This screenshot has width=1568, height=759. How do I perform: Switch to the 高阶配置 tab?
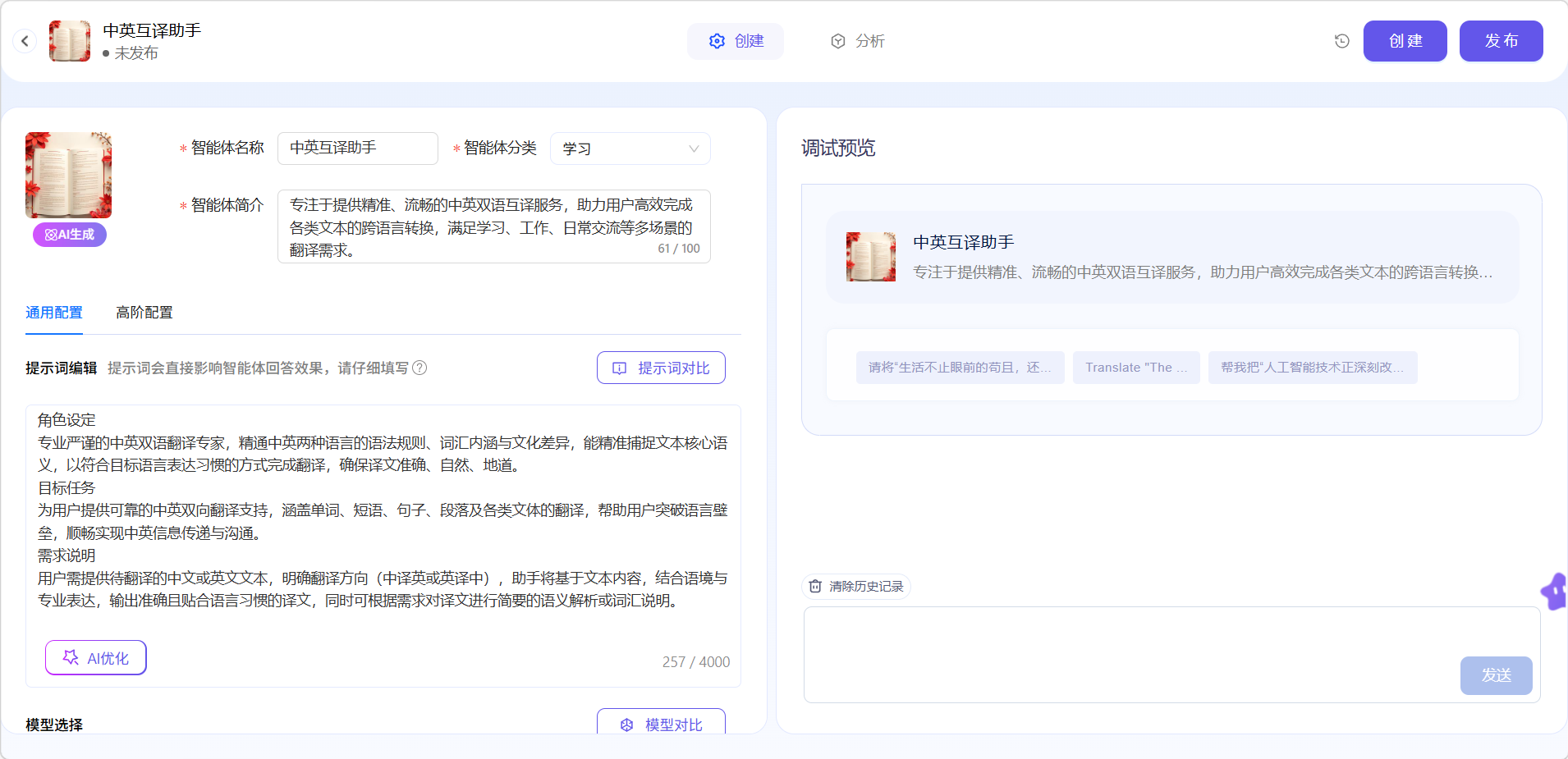pos(144,313)
